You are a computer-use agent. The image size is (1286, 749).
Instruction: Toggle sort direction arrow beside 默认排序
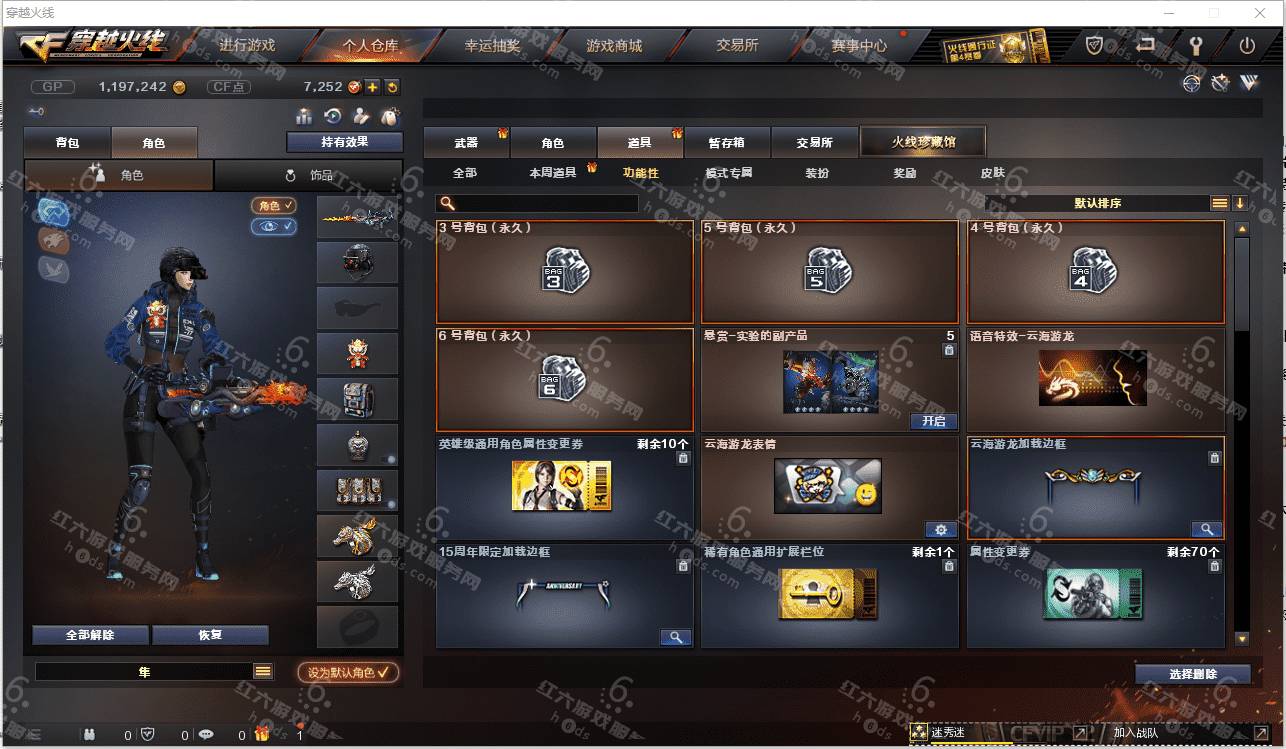pyautogui.click(x=1240, y=203)
